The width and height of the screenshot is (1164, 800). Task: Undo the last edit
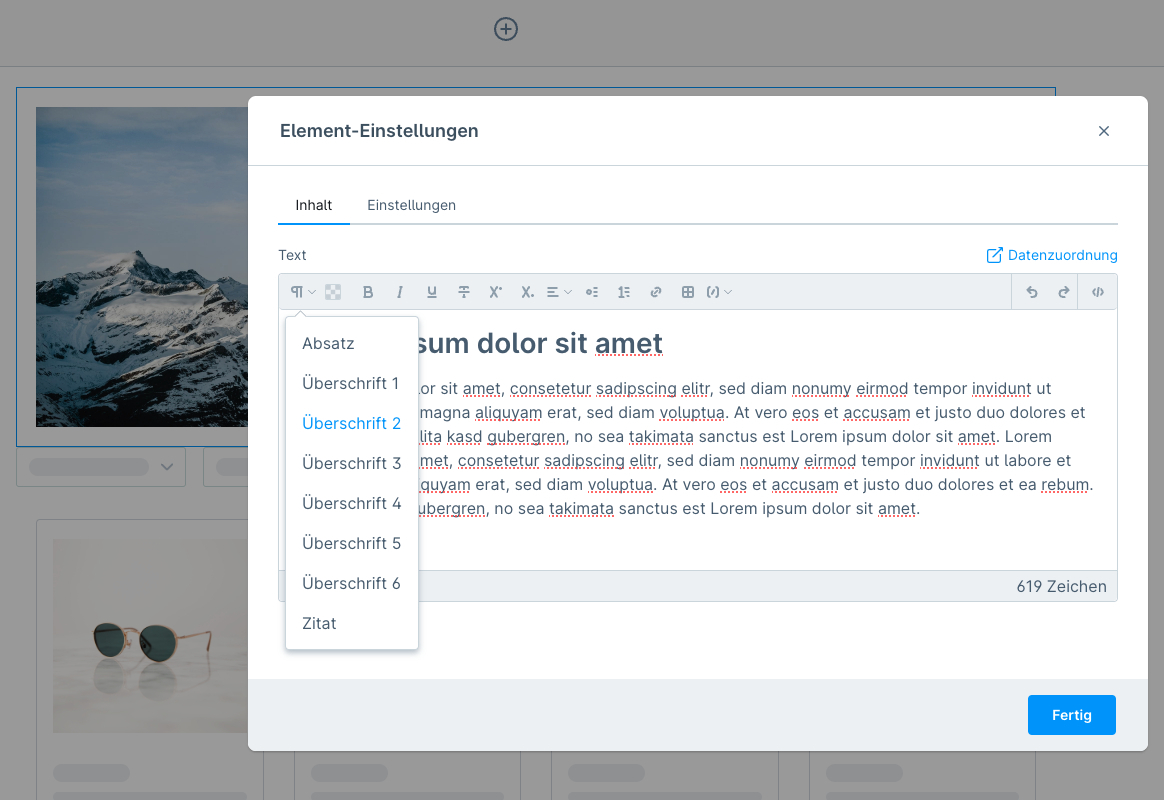[1032, 292]
